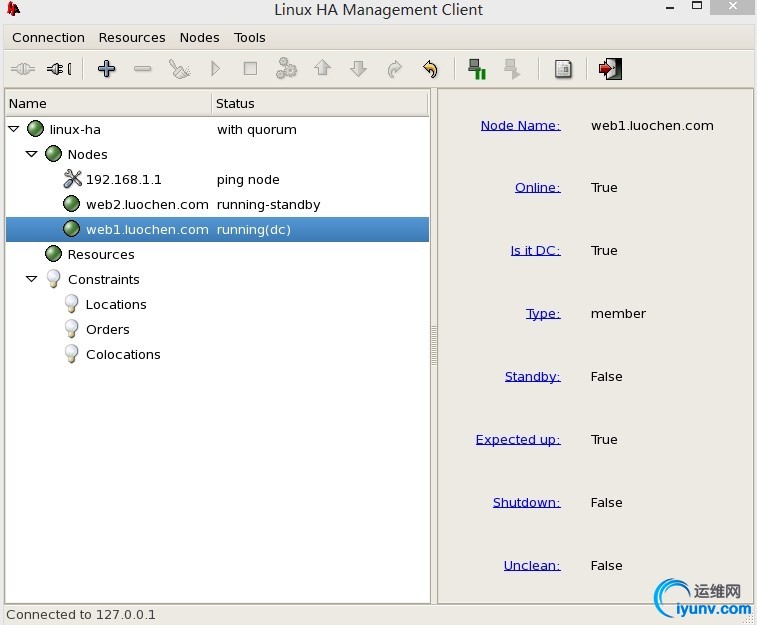Collapse the linux-ha tree root

[x=14, y=129]
